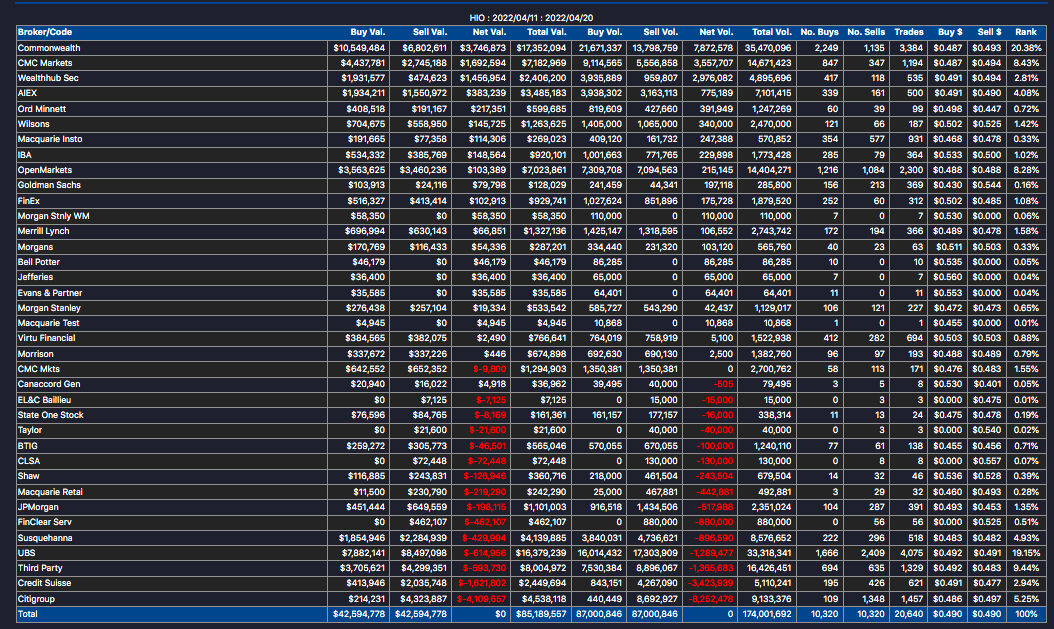The image size is (1054, 629).
Task: Select the Shaw broker name
Action: coord(28,476)
